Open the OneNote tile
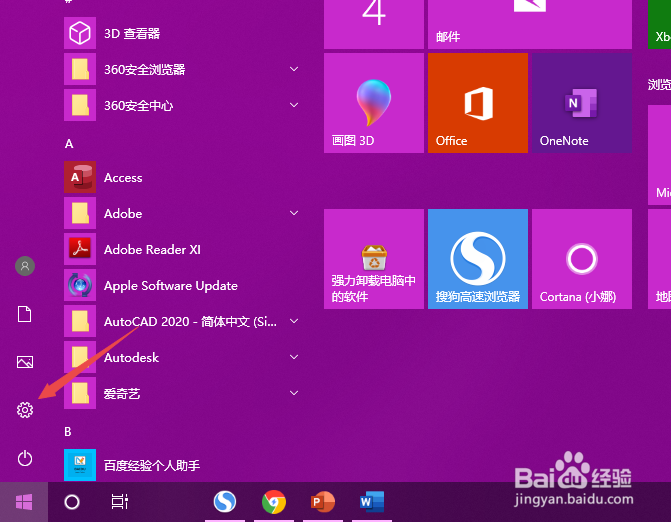This screenshot has height=522, width=671. click(x=582, y=103)
